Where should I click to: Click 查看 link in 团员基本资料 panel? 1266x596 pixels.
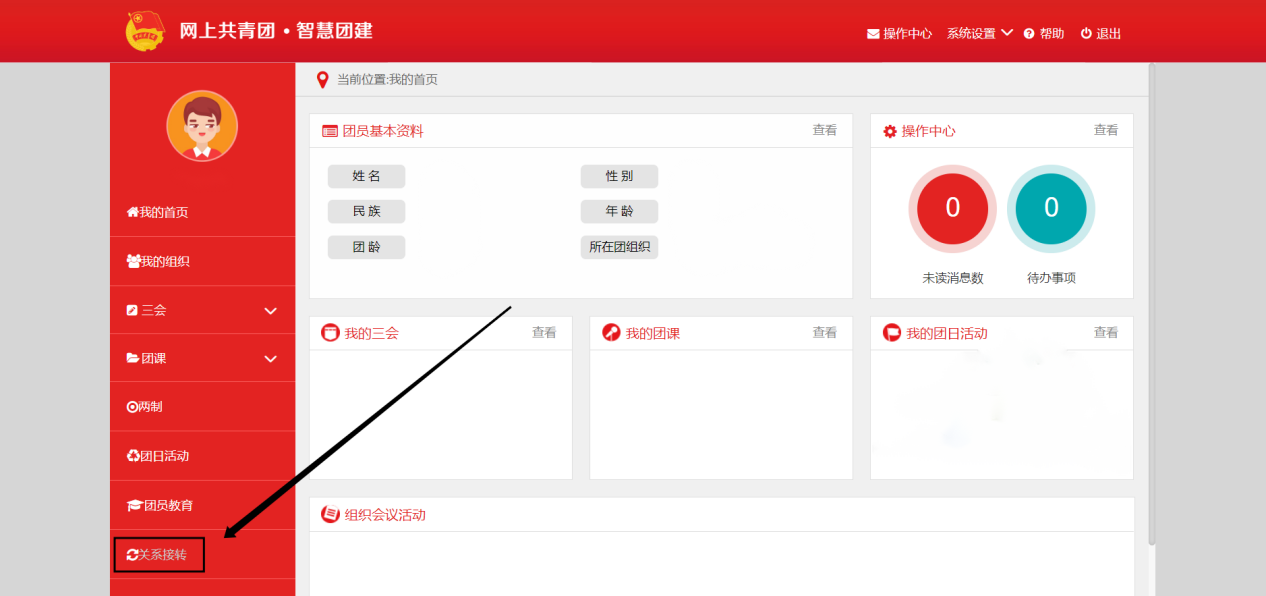(824, 130)
